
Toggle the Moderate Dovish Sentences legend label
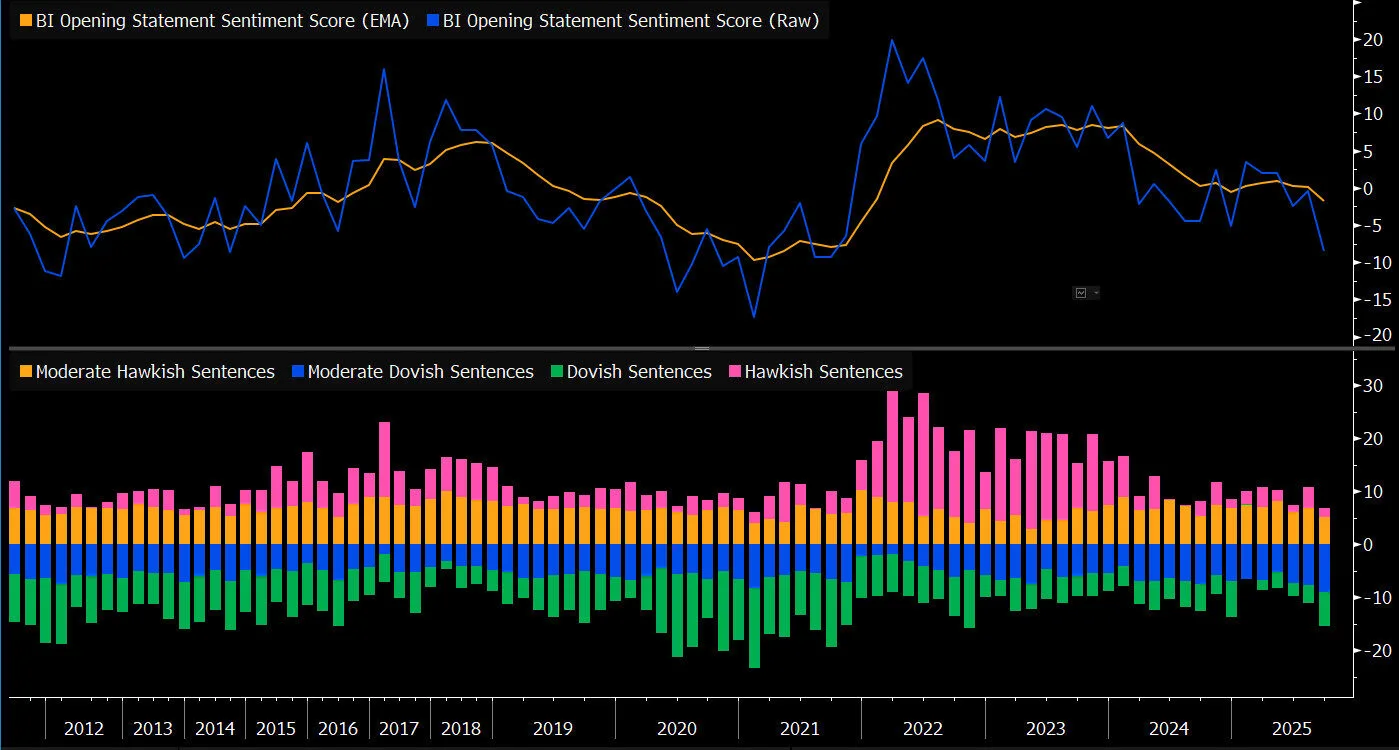coord(420,372)
